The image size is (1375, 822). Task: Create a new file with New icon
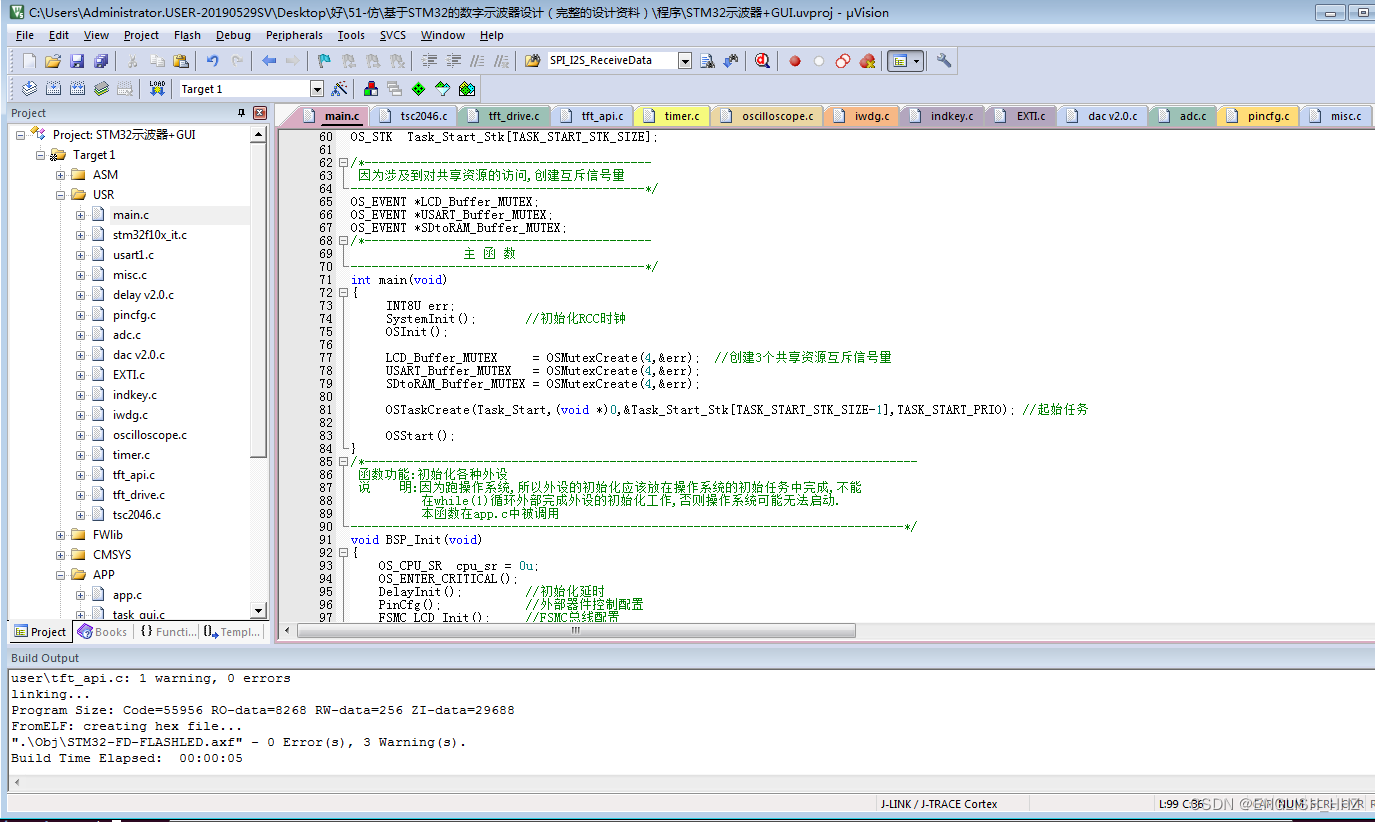[x=29, y=61]
